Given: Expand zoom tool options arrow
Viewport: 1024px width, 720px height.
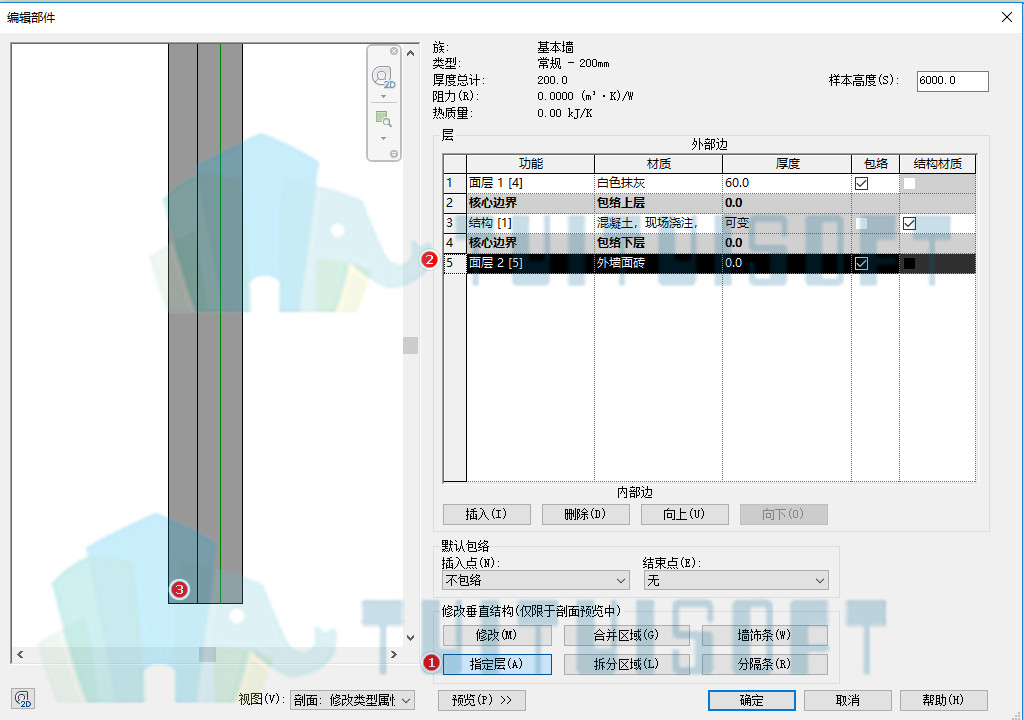Looking at the screenshot, I should pyautogui.click(x=383, y=139).
